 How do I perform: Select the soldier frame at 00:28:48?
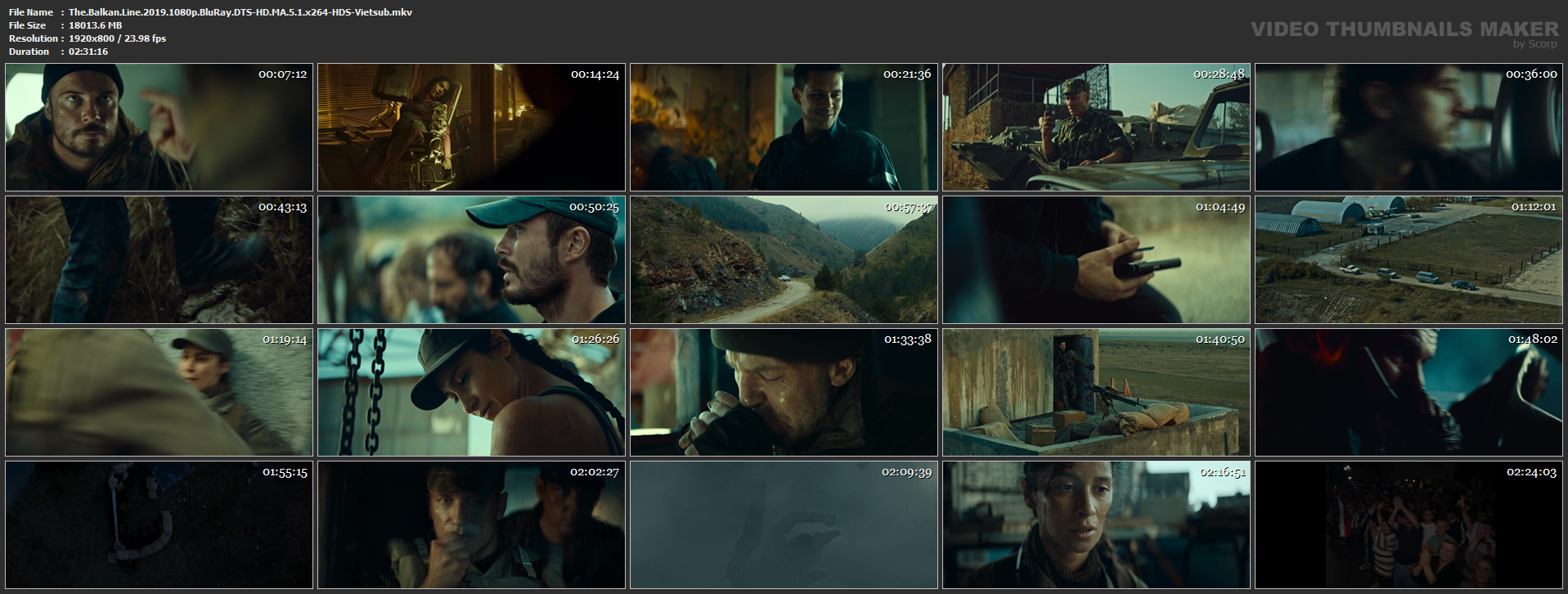coord(1096,128)
